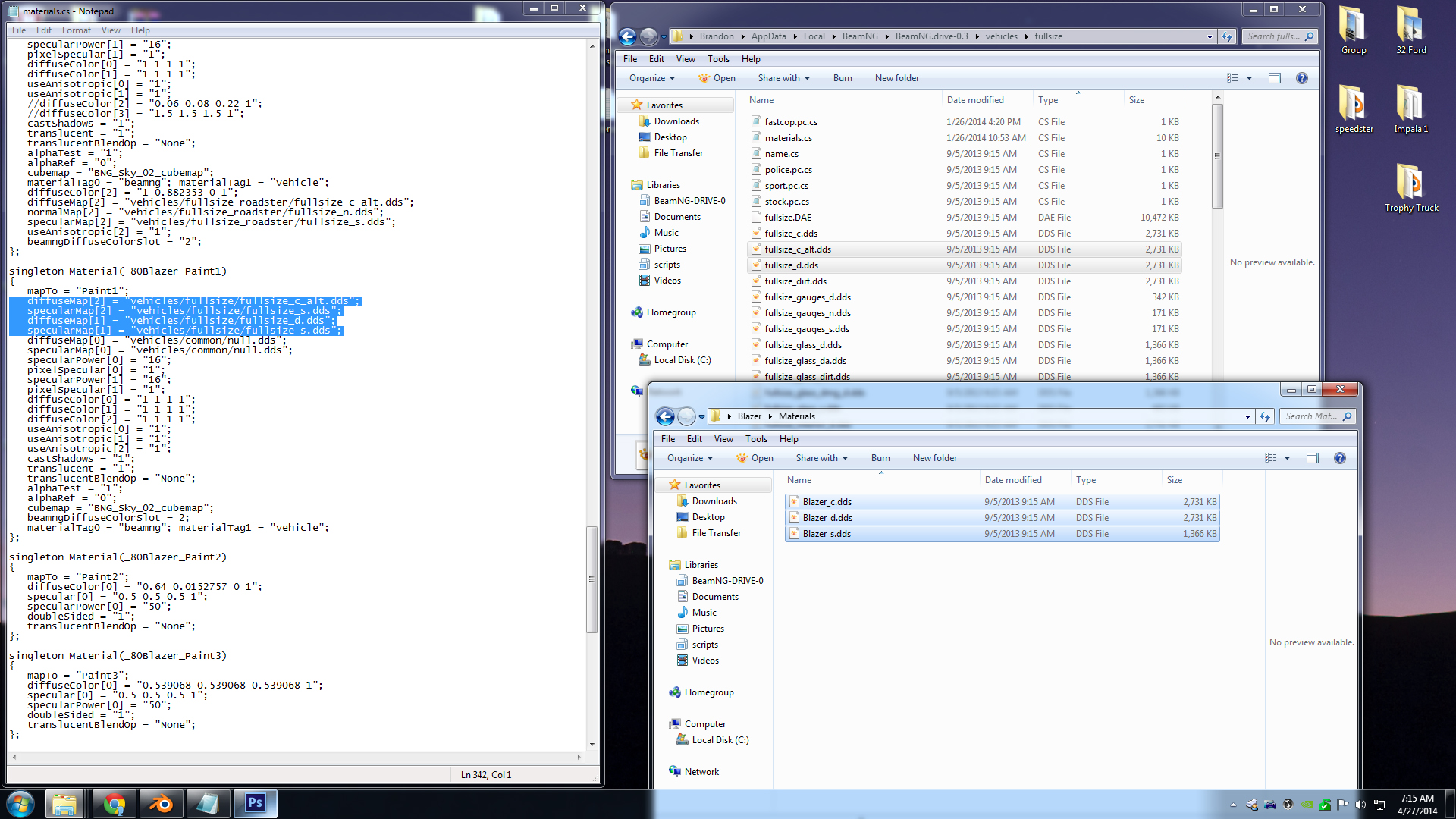Screen dimensions: 1456x819
Task: Open the Share with dropdown in the Materials window
Action: [821, 458]
